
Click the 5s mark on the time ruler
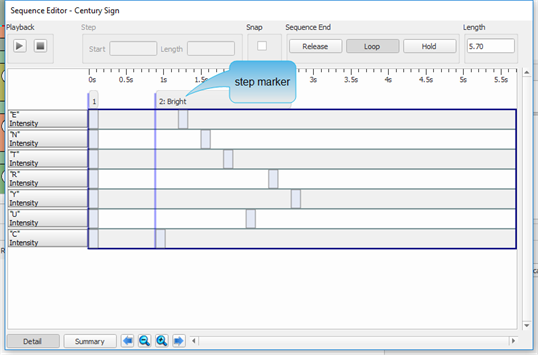click(463, 79)
